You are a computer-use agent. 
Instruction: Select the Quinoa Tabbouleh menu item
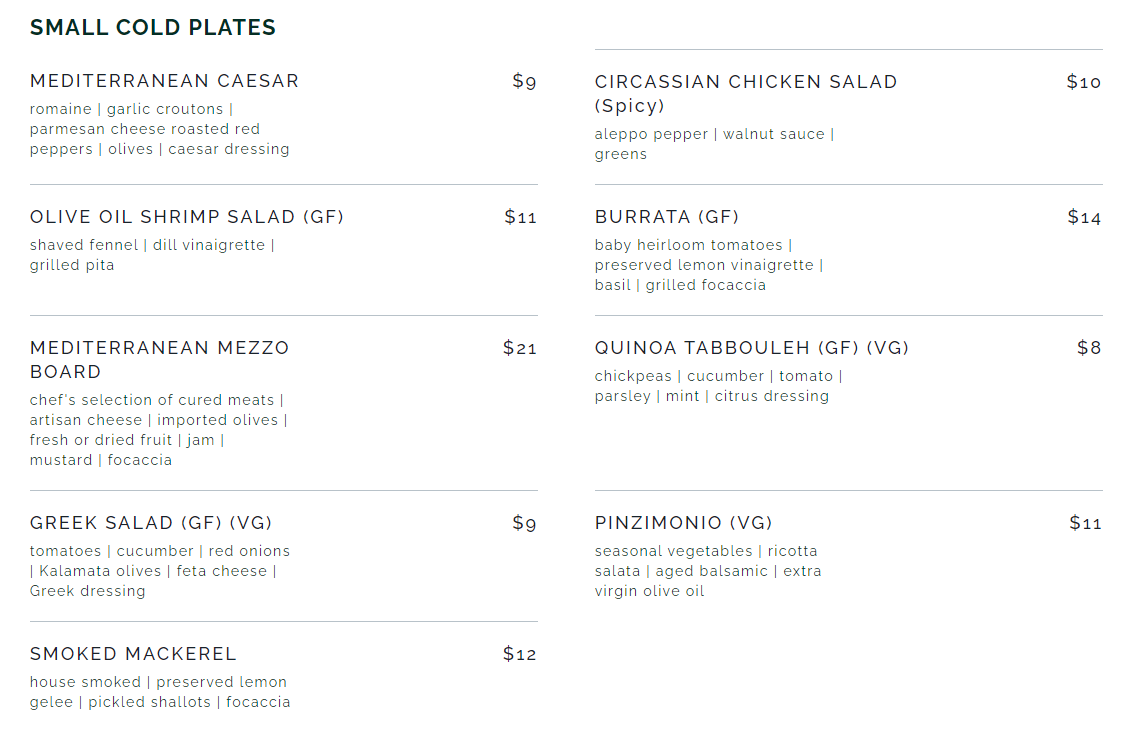pos(751,348)
